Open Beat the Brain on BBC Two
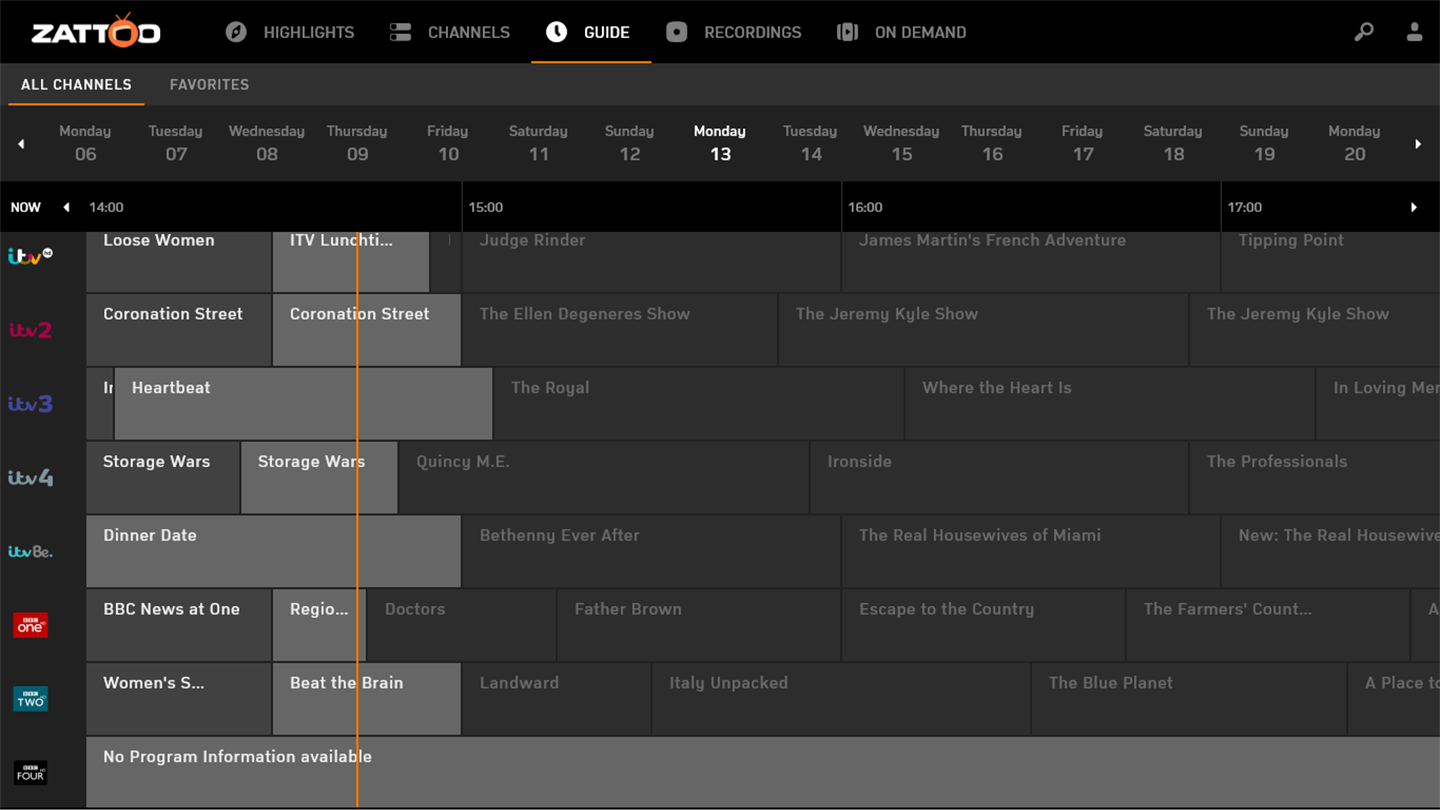This screenshot has height=810, width=1440. click(x=366, y=699)
